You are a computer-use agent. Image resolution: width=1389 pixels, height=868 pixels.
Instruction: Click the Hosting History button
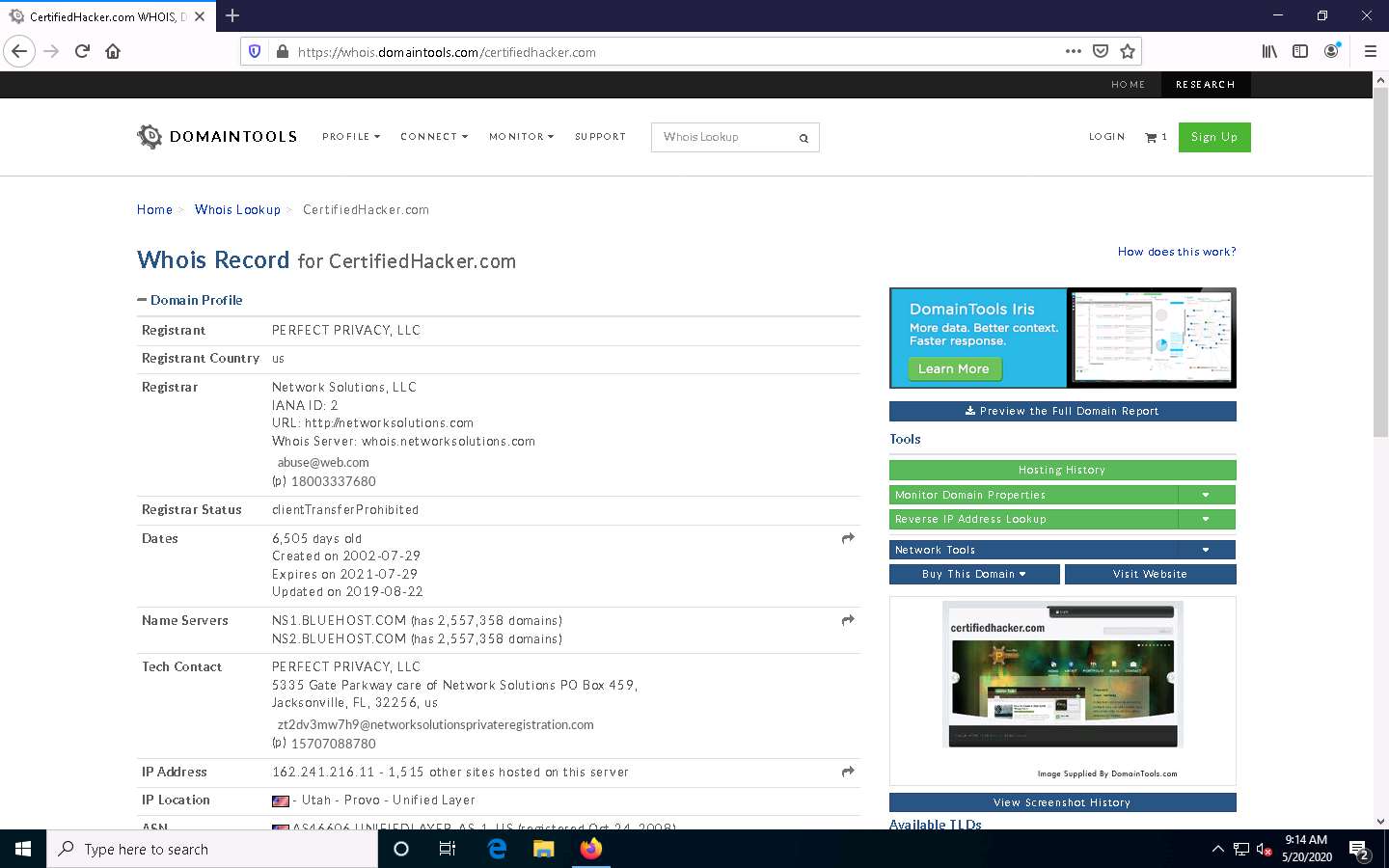click(x=1062, y=470)
